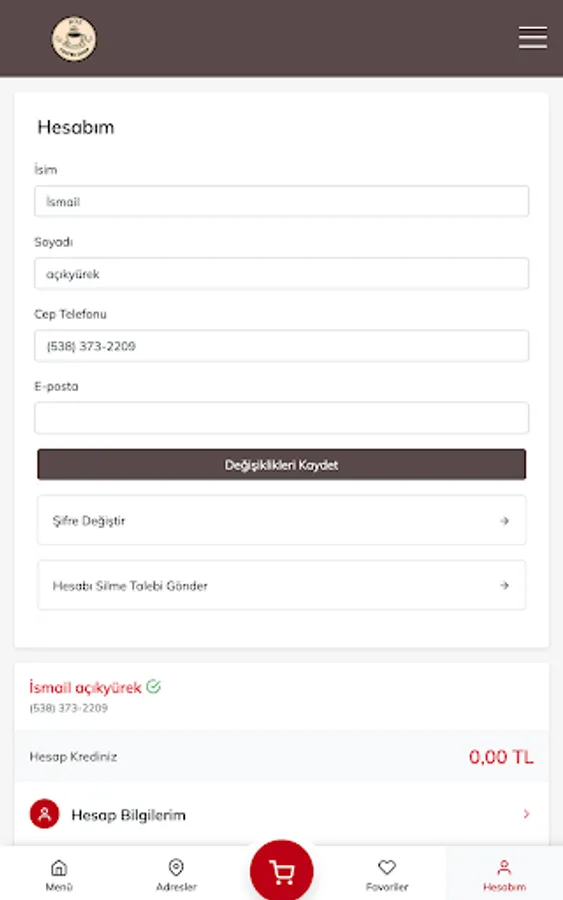The image size is (563, 900).
Task: Tap the İsmail açıkyürek name link
Action: tap(85, 688)
